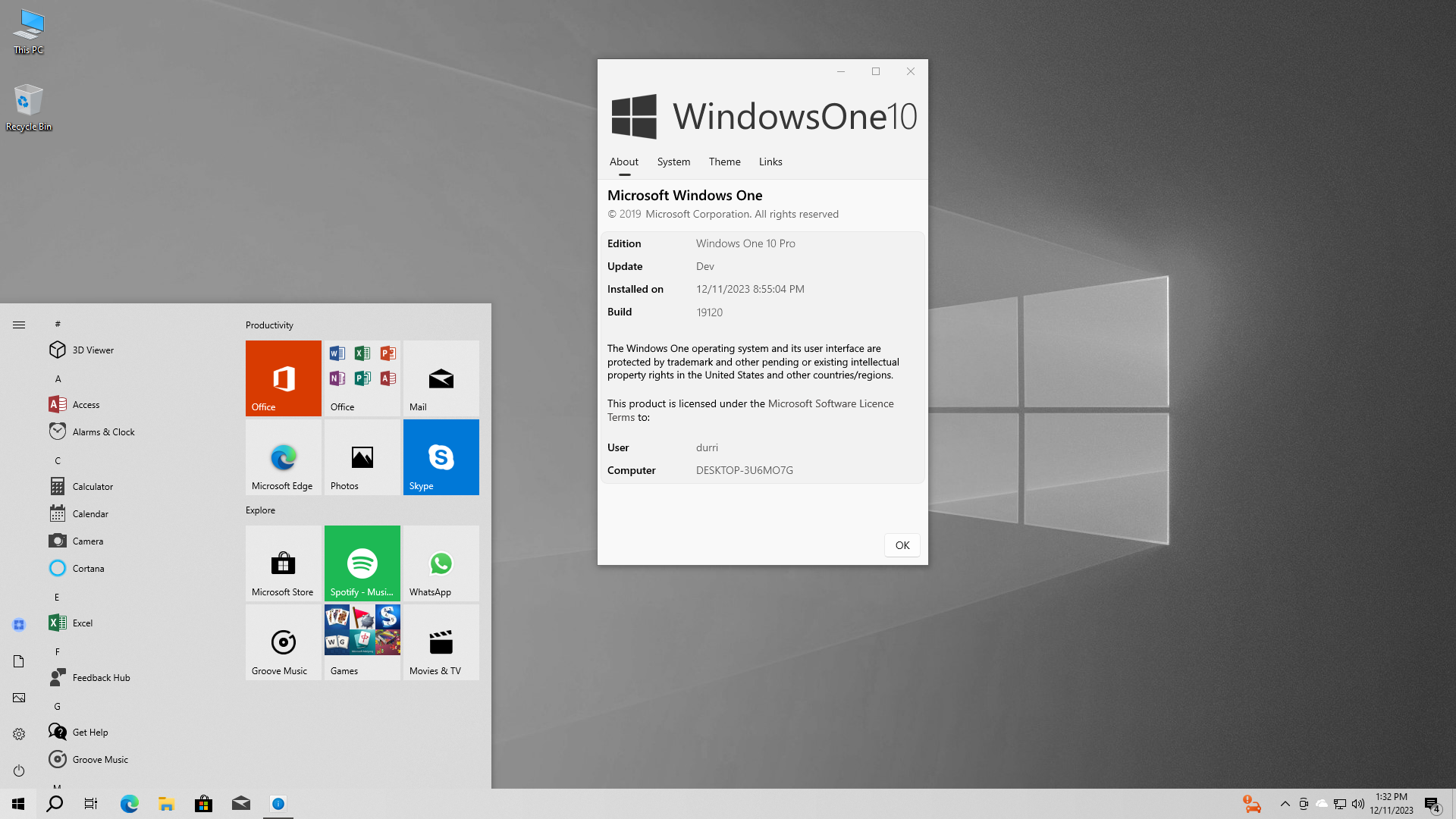
Task: Maximize the WindowsOne10 about window
Action: pos(875,71)
